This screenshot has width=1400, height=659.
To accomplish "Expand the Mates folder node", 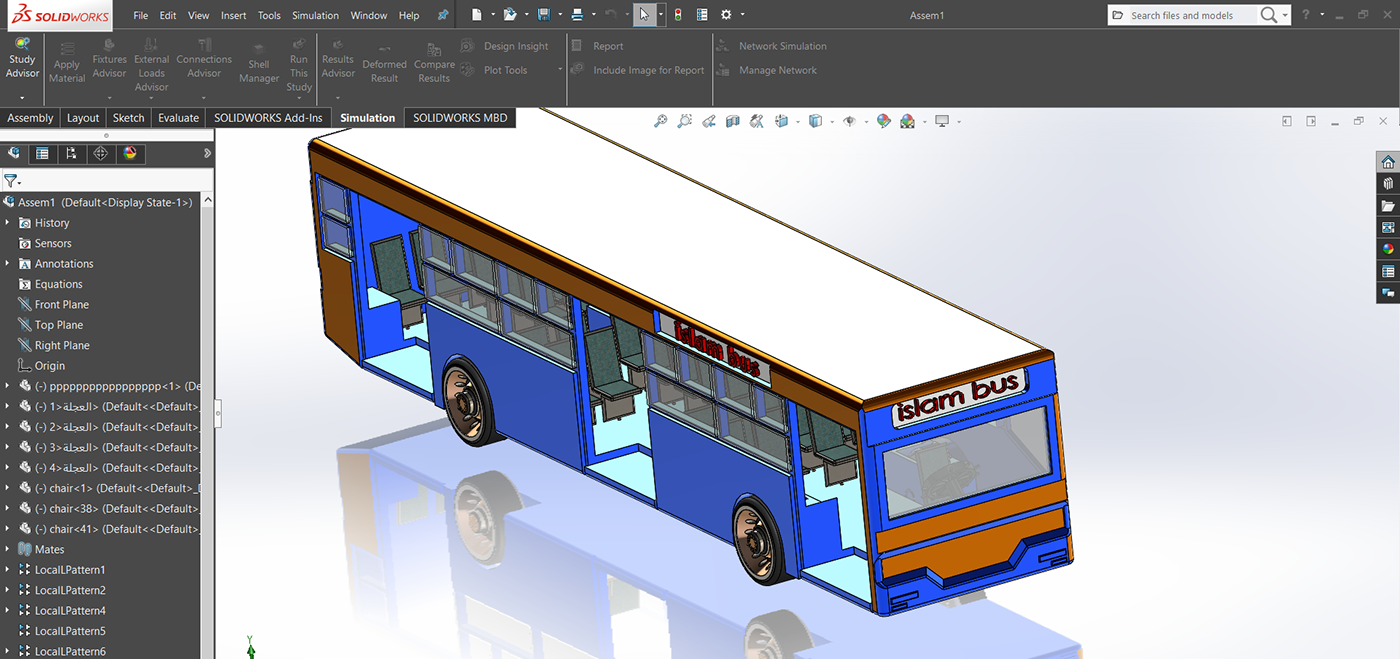I will coord(7,549).
